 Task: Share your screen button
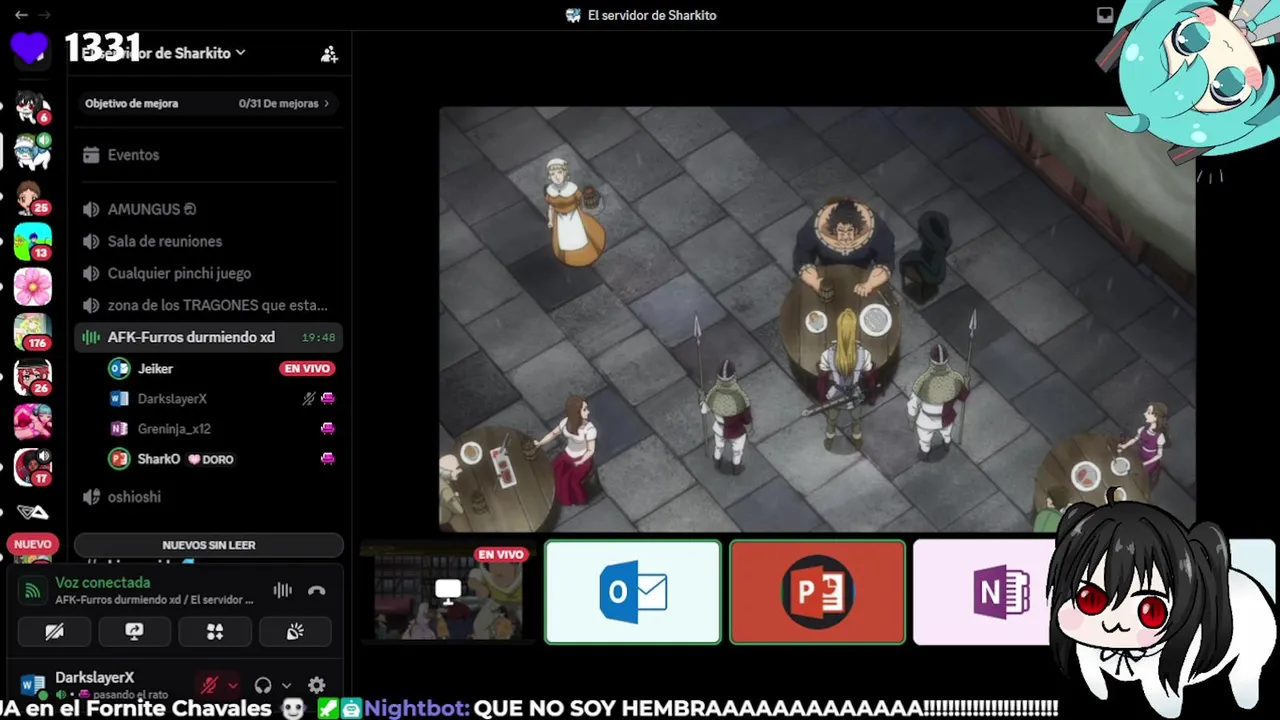[134, 631]
